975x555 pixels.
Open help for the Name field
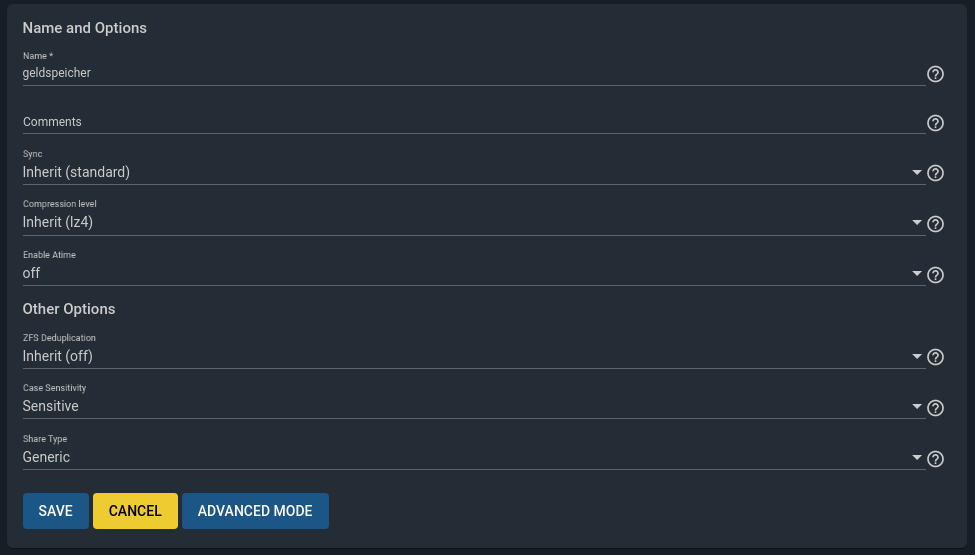tap(935, 74)
